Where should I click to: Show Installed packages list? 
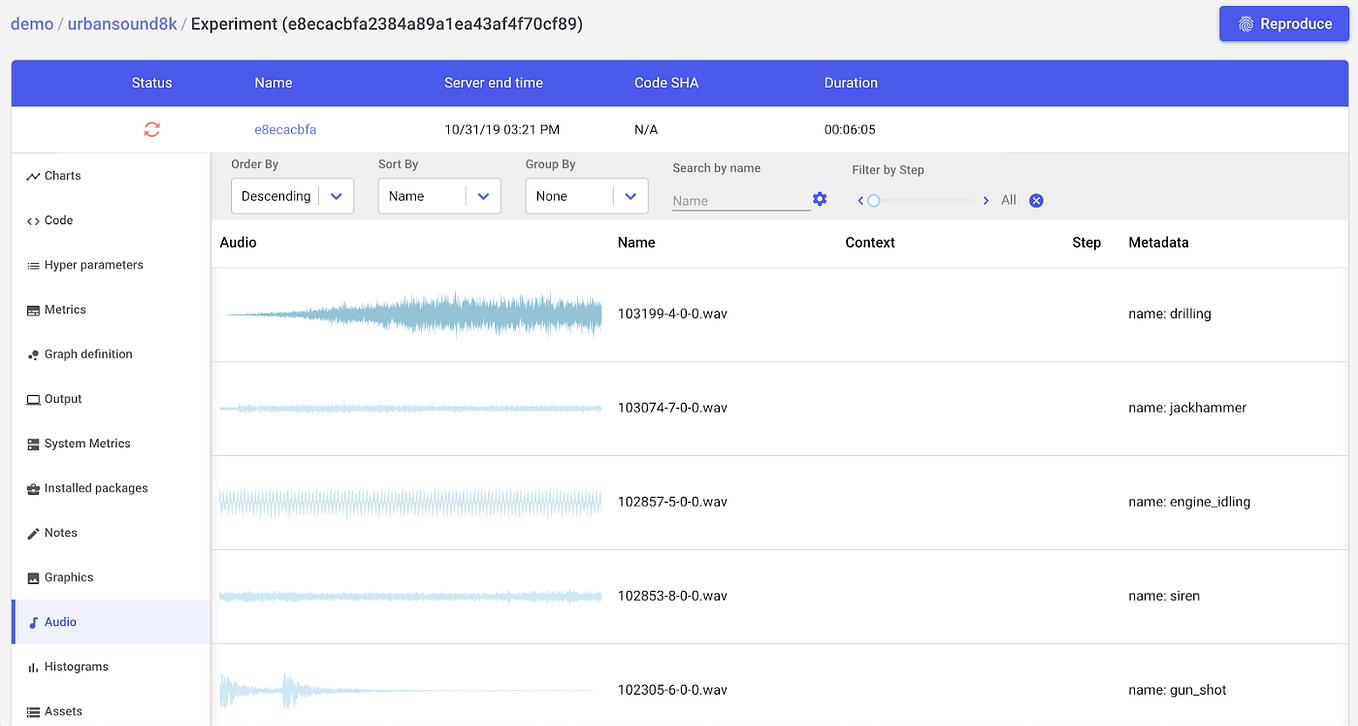click(x=31, y=487)
